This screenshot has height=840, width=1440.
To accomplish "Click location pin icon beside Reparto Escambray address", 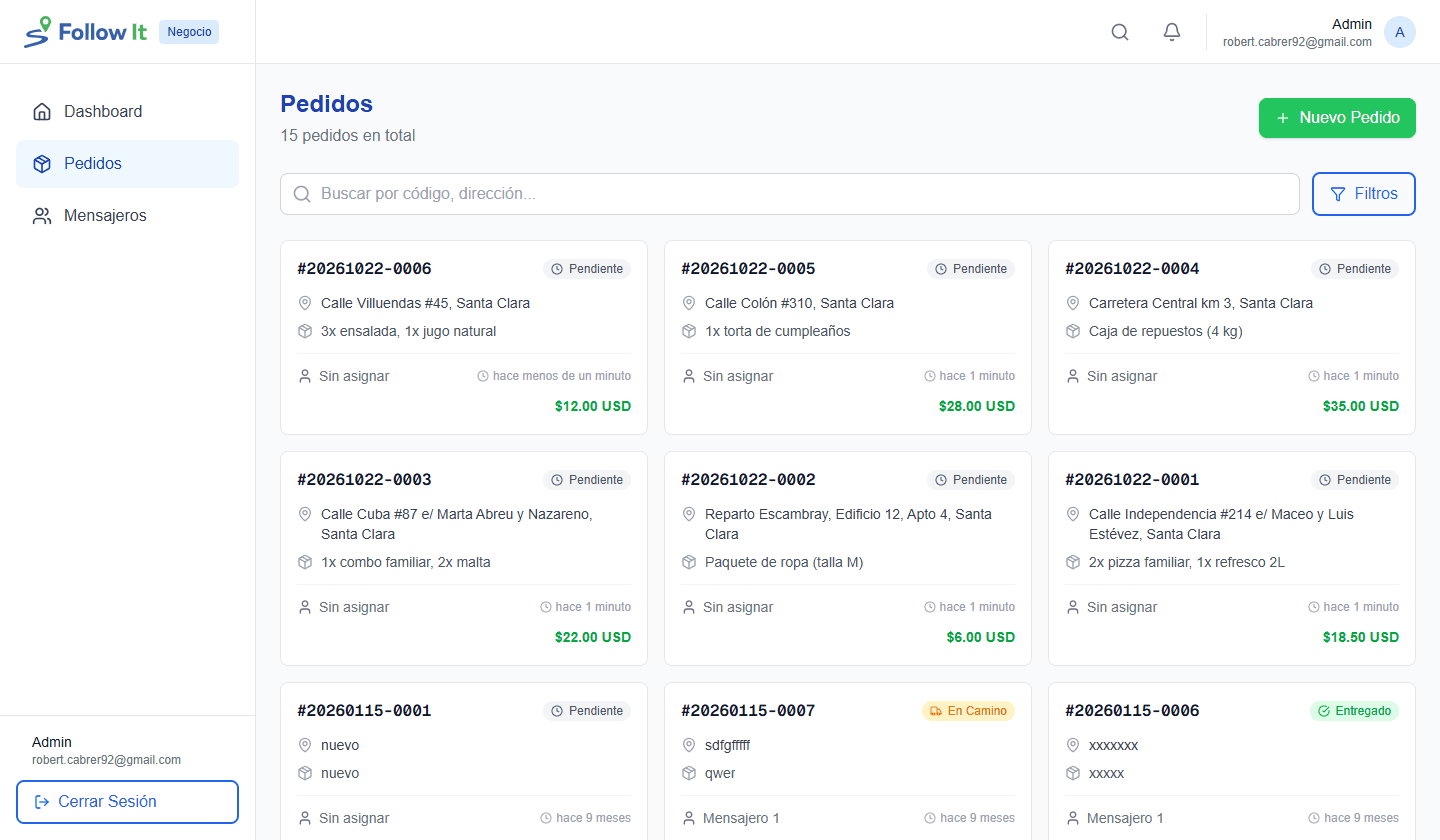I will (x=689, y=514).
